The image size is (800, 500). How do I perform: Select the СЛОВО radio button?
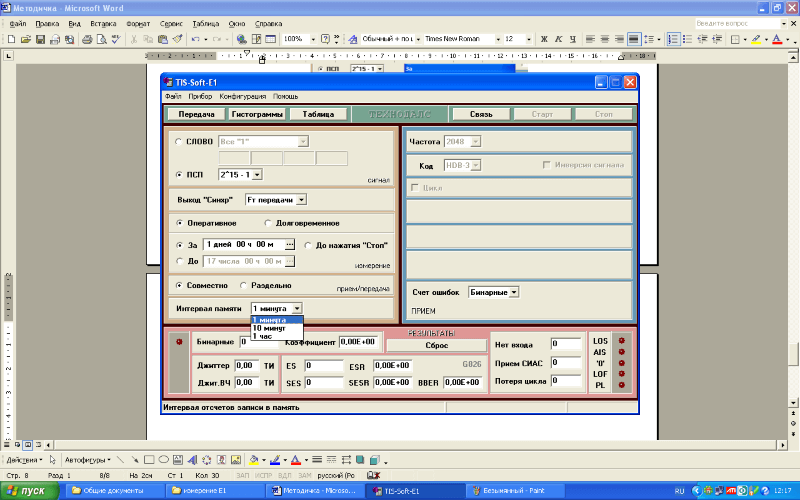click(178, 142)
